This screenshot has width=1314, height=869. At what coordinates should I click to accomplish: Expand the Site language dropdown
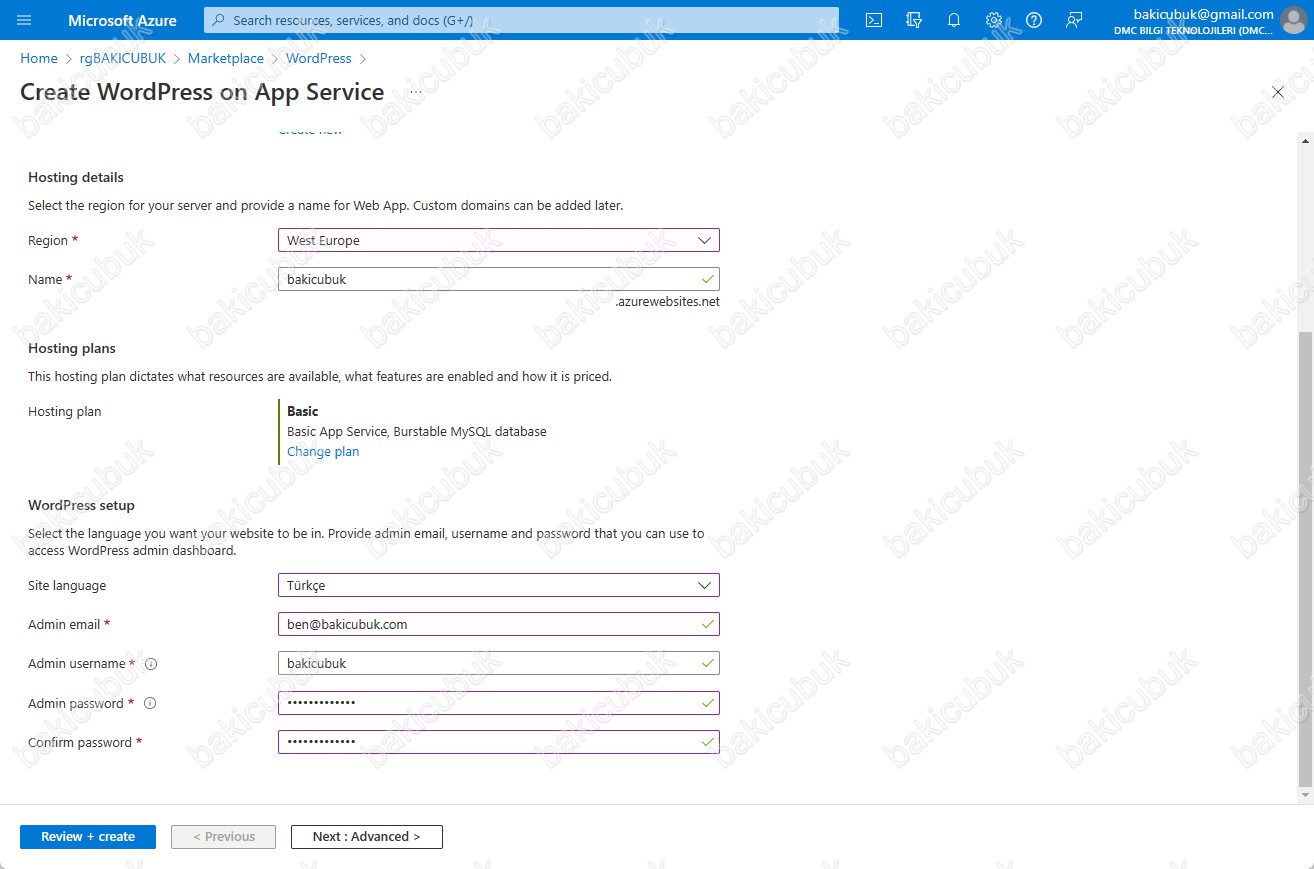click(x=499, y=585)
